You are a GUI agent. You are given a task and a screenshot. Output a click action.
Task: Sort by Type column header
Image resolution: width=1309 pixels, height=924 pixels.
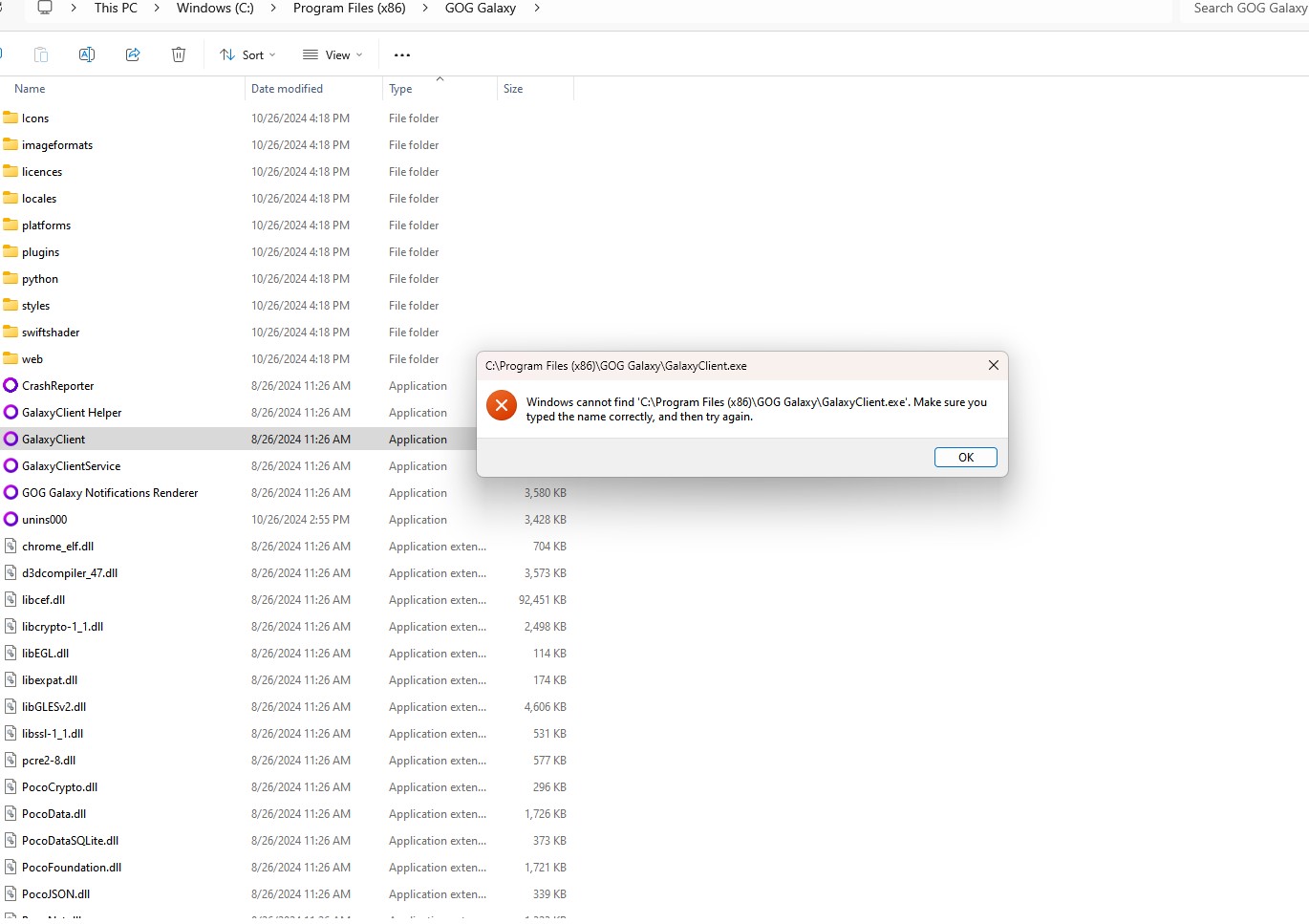click(x=400, y=89)
